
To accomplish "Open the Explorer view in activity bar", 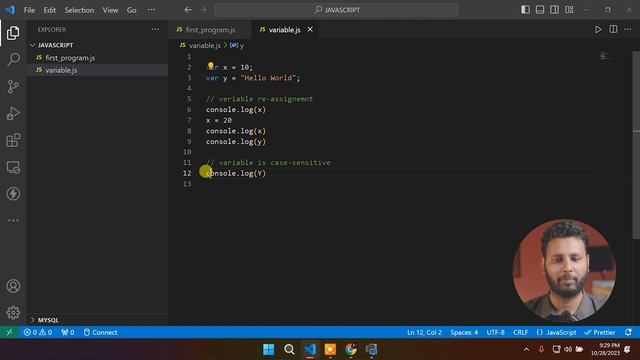I will pyautogui.click(x=13, y=33).
